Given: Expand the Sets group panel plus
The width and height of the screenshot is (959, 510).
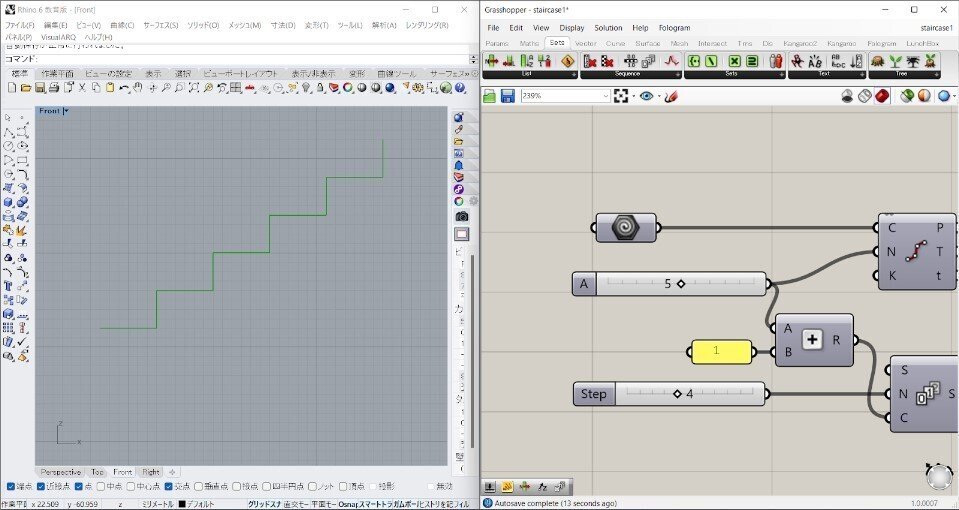Looking at the screenshot, I should (x=782, y=75).
